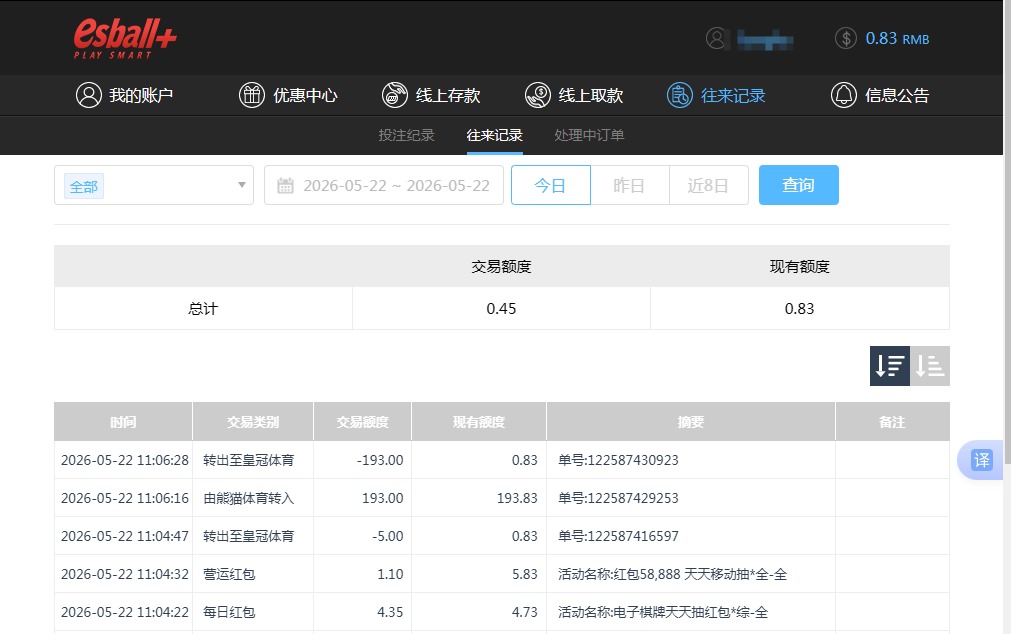Viewport: 1011px width, 634px height.
Task: Click the 时间 column header
Action: click(x=123, y=422)
